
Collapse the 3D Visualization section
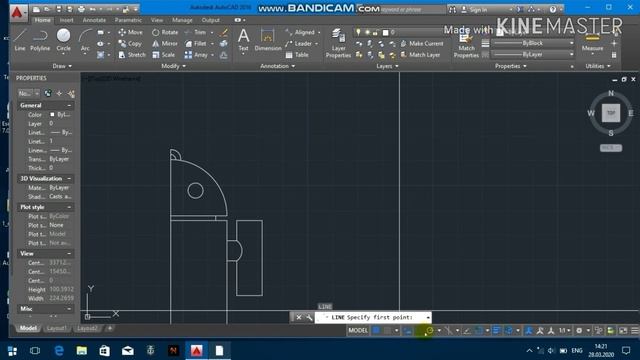tap(69, 179)
